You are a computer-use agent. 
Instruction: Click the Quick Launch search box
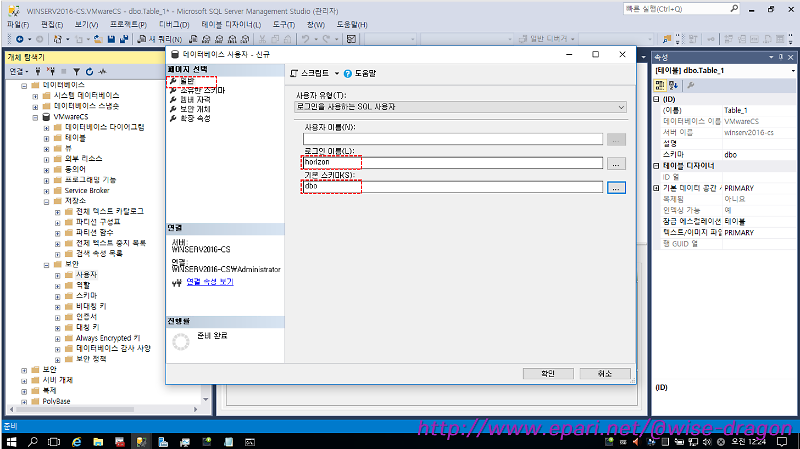tap(681, 9)
